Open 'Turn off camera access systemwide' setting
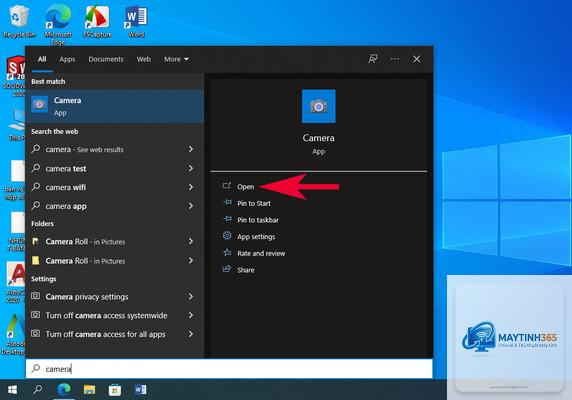 click(x=115, y=315)
